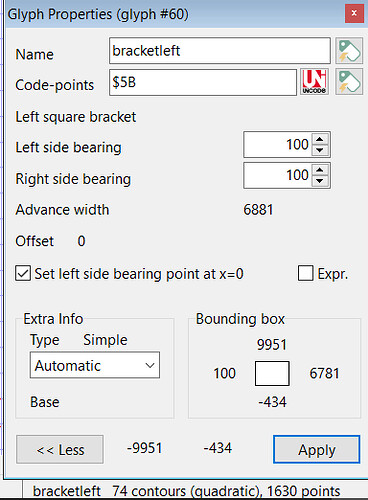Click inside the Name field containing bracketleft
This screenshot has height=500, width=368.
220,51
